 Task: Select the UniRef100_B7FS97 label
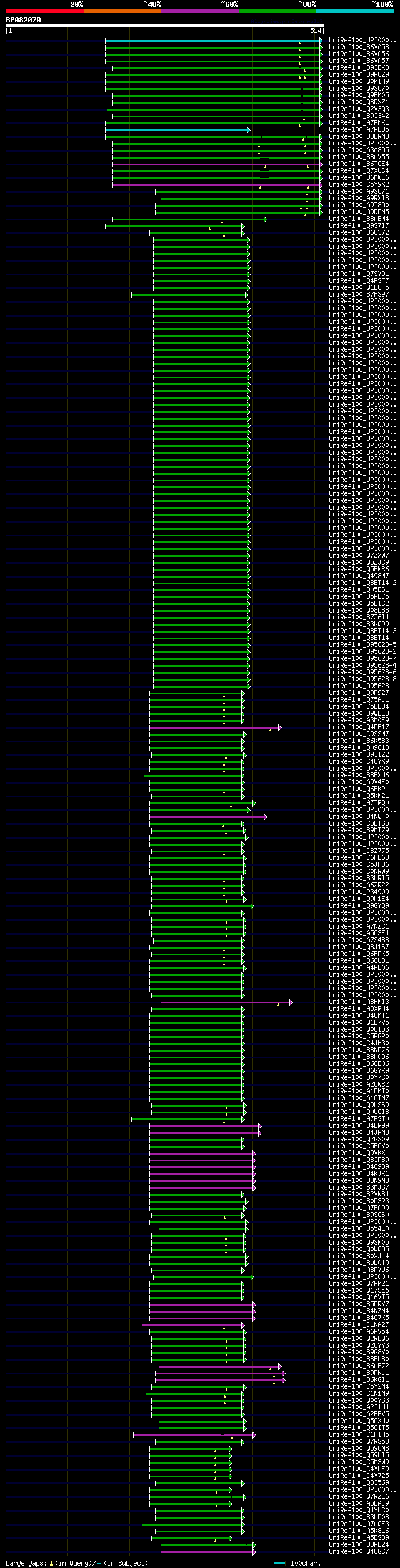click(x=359, y=295)
